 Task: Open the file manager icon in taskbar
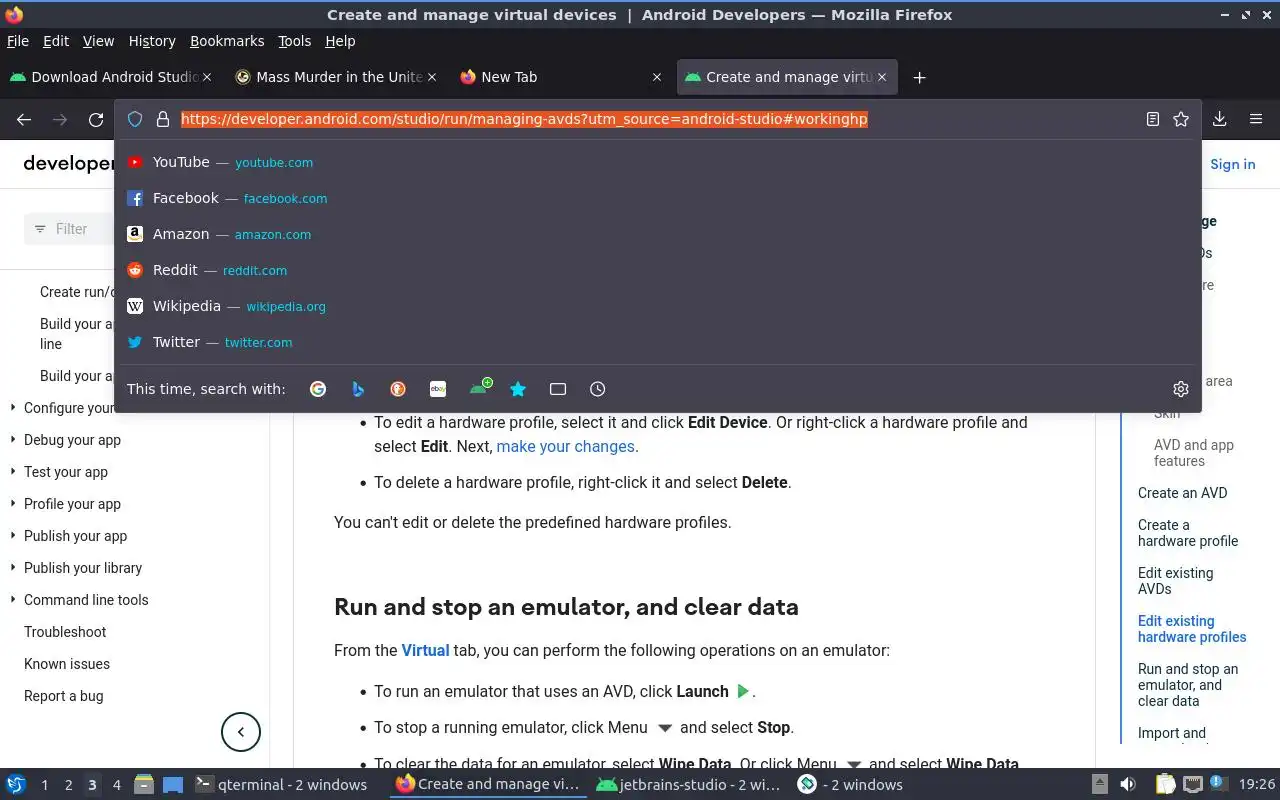(144, 785)
